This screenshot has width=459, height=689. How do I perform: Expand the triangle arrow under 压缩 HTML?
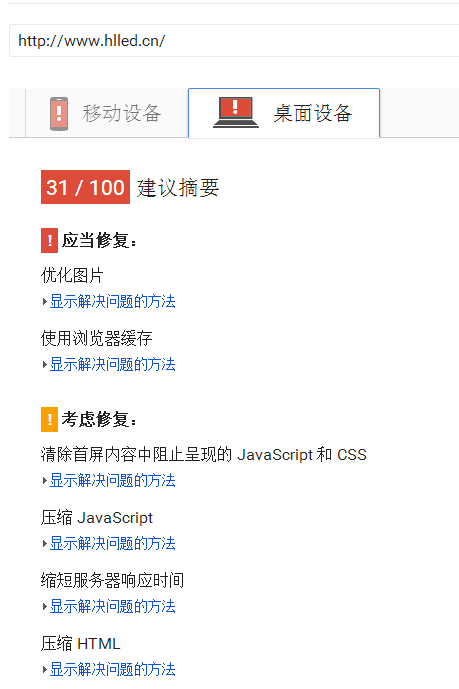coord(45,670)
